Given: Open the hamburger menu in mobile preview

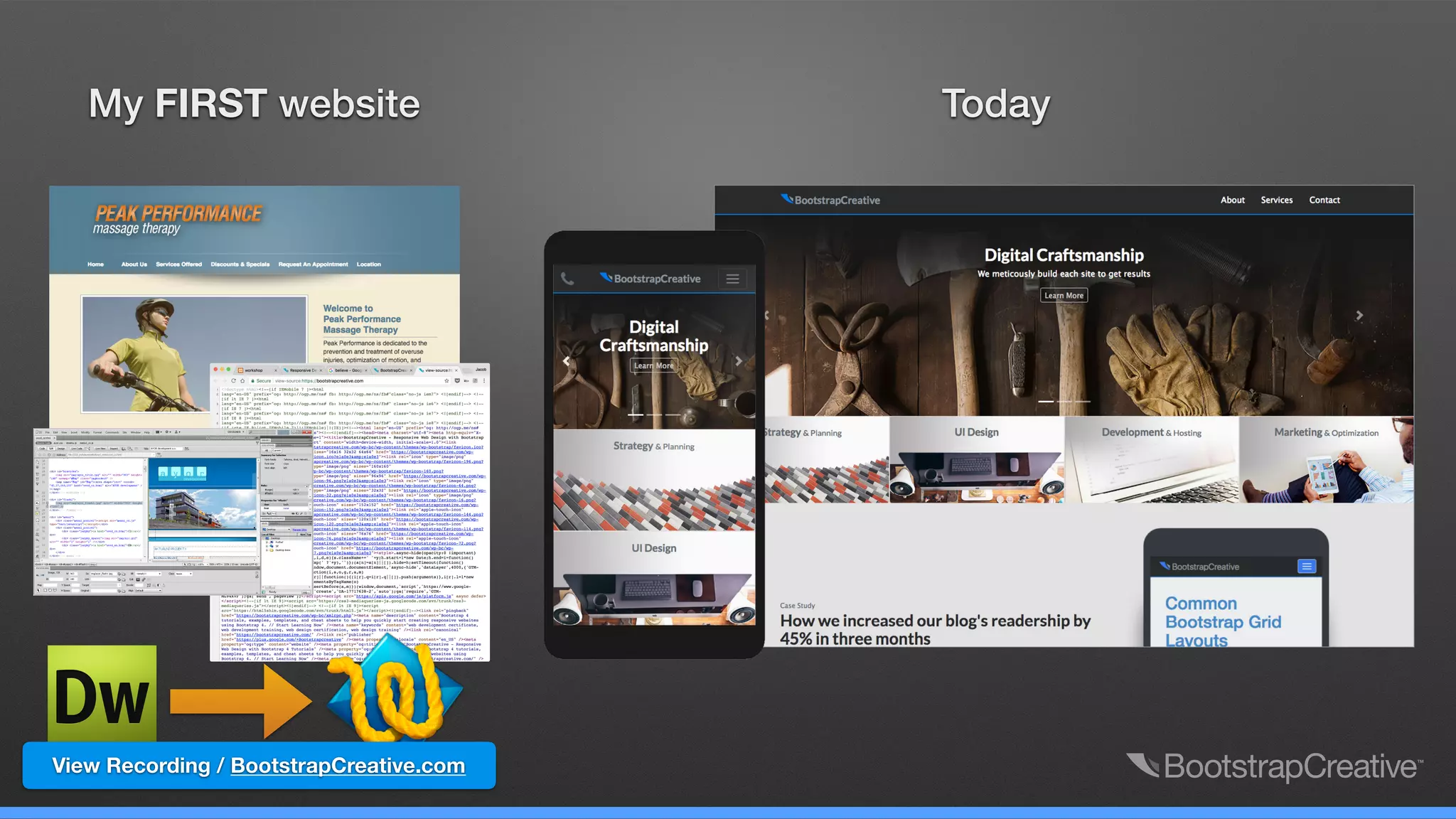Looking at the screenshot, I should pos(732,279).
